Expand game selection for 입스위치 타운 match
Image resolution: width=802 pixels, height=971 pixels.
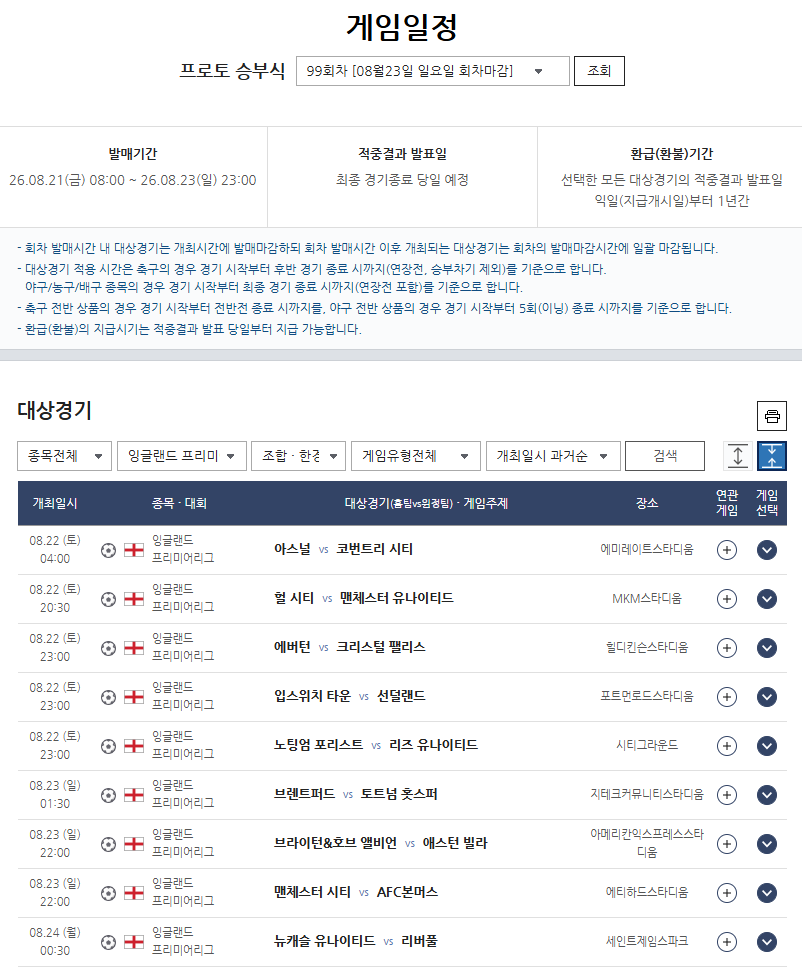pos(767,697)
